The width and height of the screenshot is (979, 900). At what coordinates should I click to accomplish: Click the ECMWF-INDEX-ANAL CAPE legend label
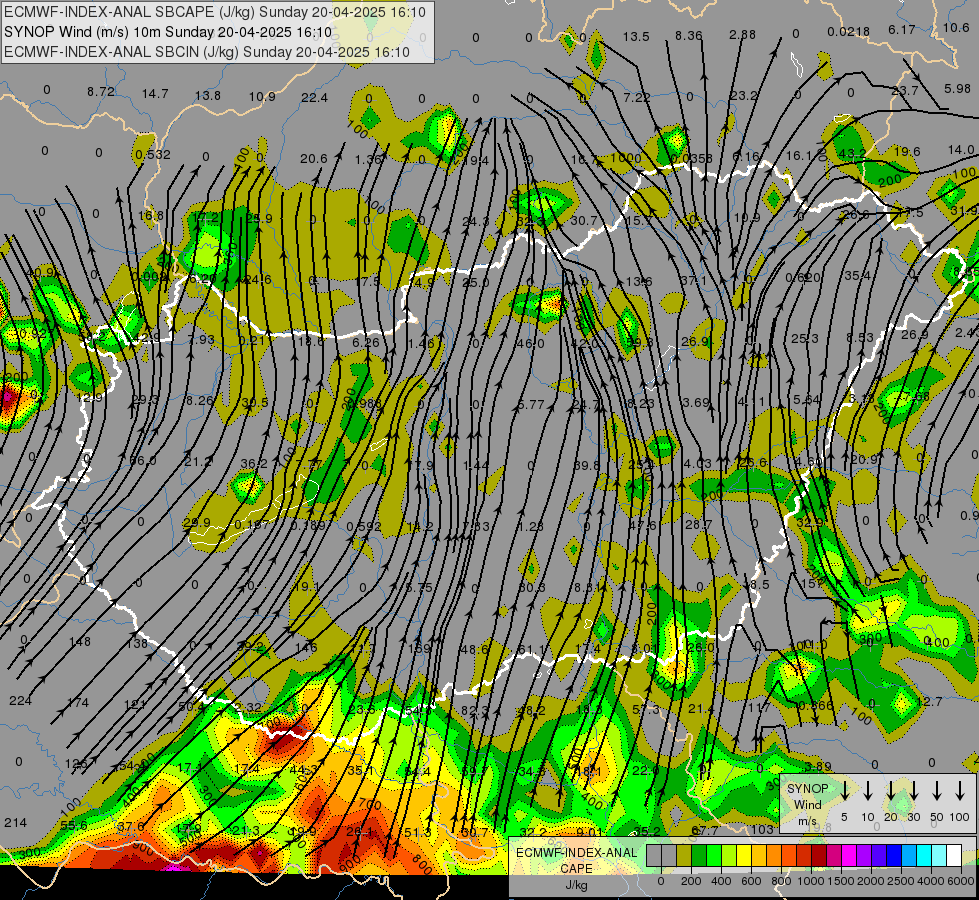(577, 860)
